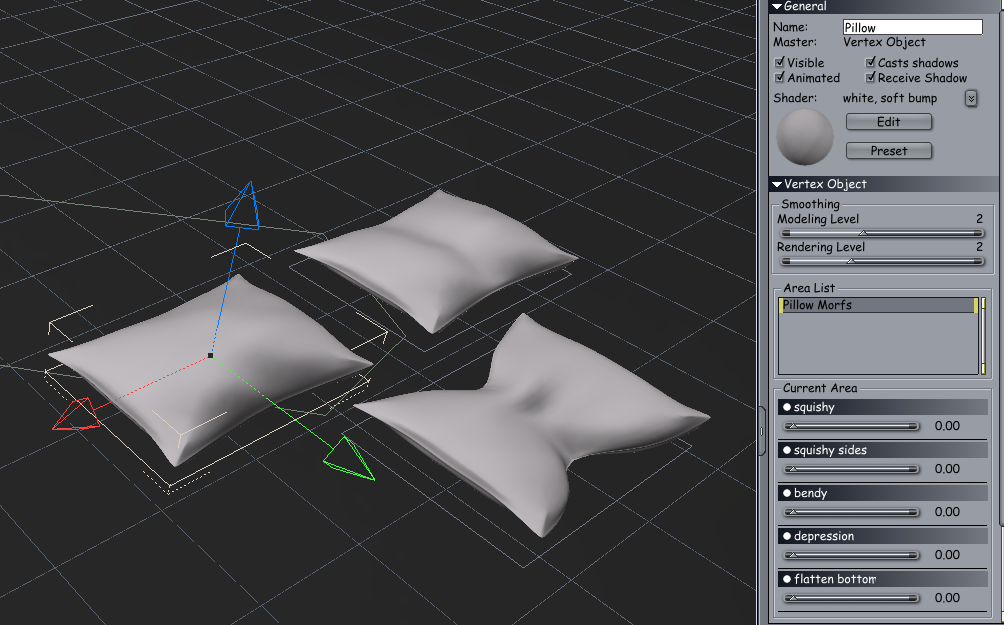Screen dimensions: 1004x625
Task: Select the pillow with the axis manipulator
Action: point(210,368)
